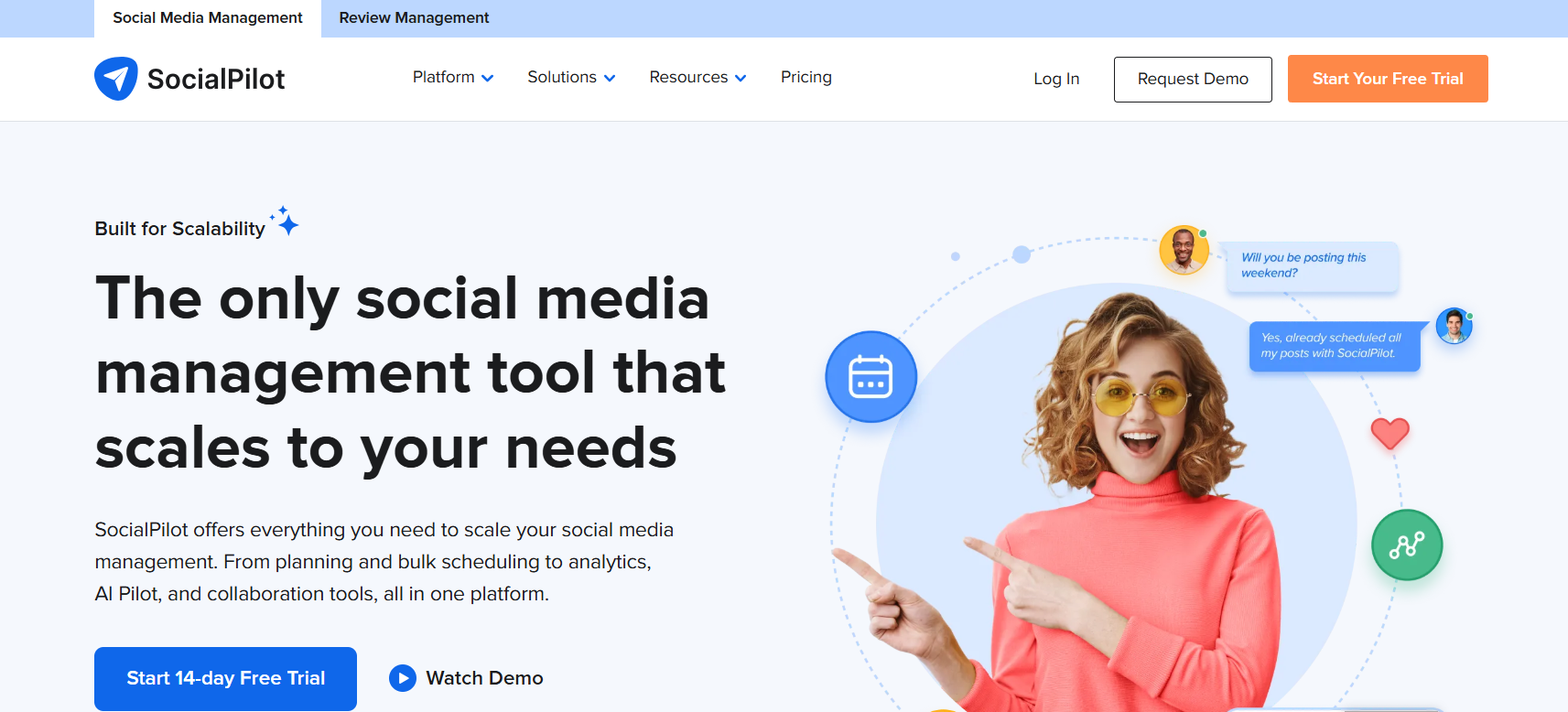The width and height of the screenshot is (1568, 712).
Task: Click the SocialPilot paper plane logo icon
Action: [116, 79]
